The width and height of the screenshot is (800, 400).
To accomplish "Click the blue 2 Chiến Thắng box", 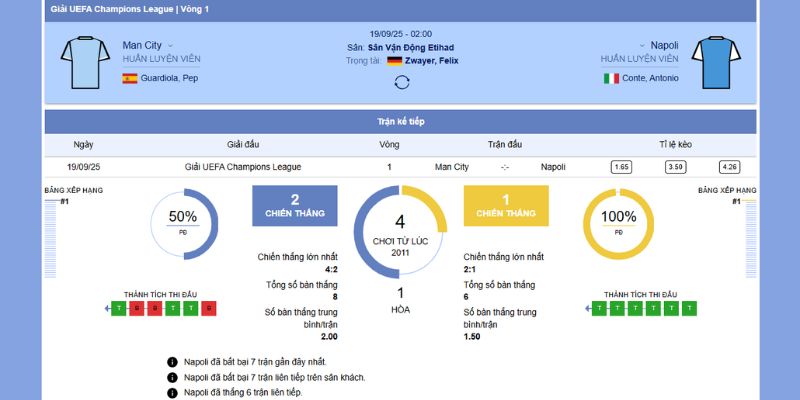I will point(295,205).
